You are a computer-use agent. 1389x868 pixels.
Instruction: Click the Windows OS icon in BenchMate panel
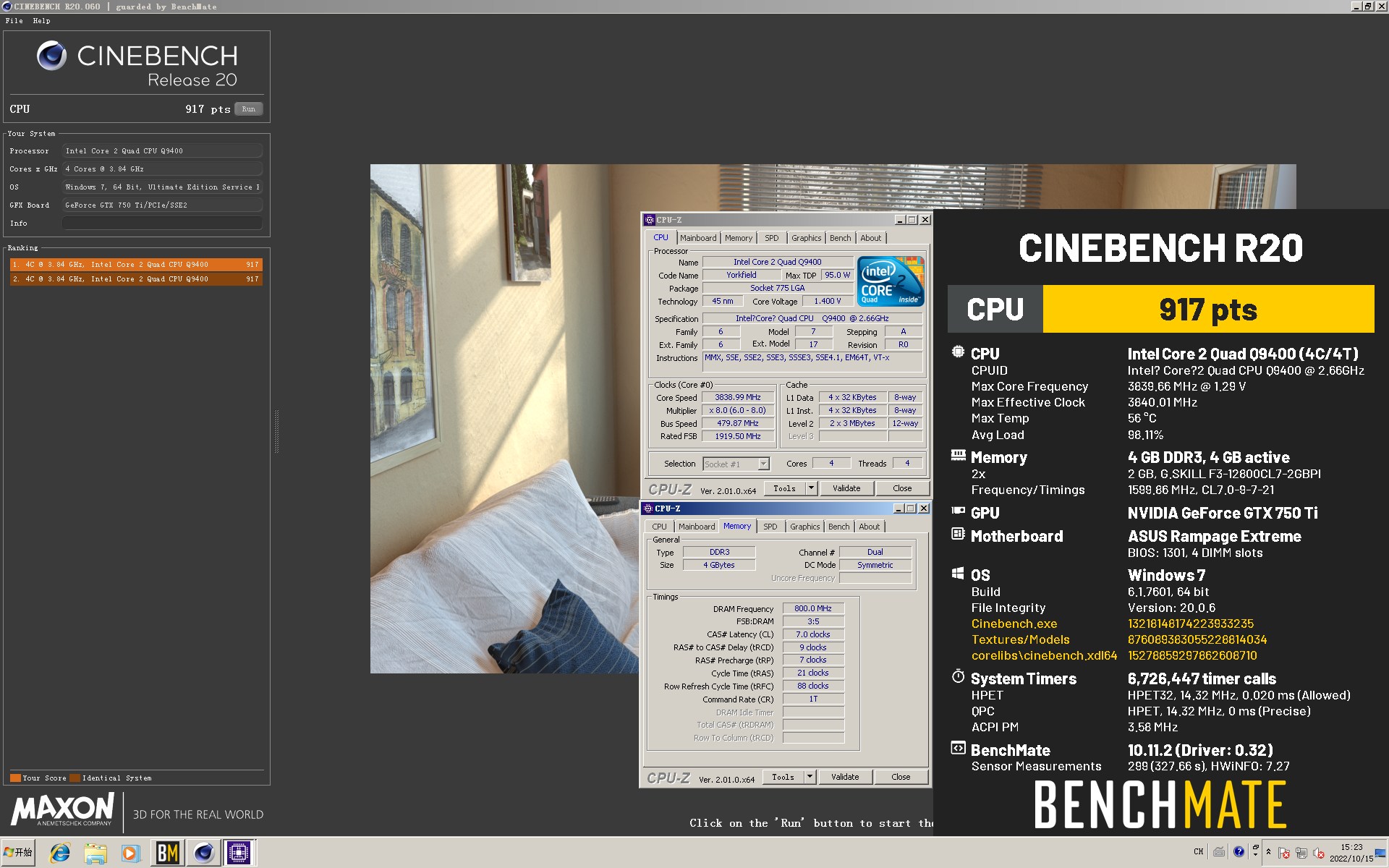pyautogui.click(x=958, y=574)
